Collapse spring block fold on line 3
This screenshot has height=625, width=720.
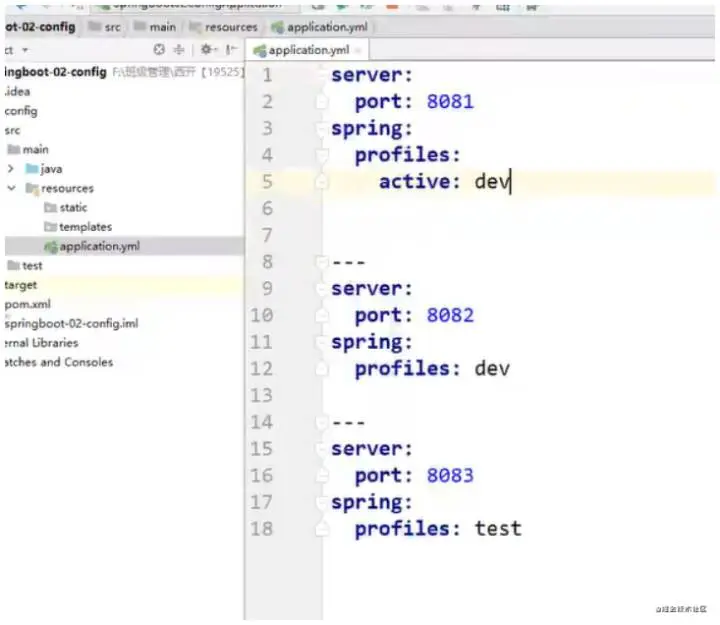pos(322,129)
